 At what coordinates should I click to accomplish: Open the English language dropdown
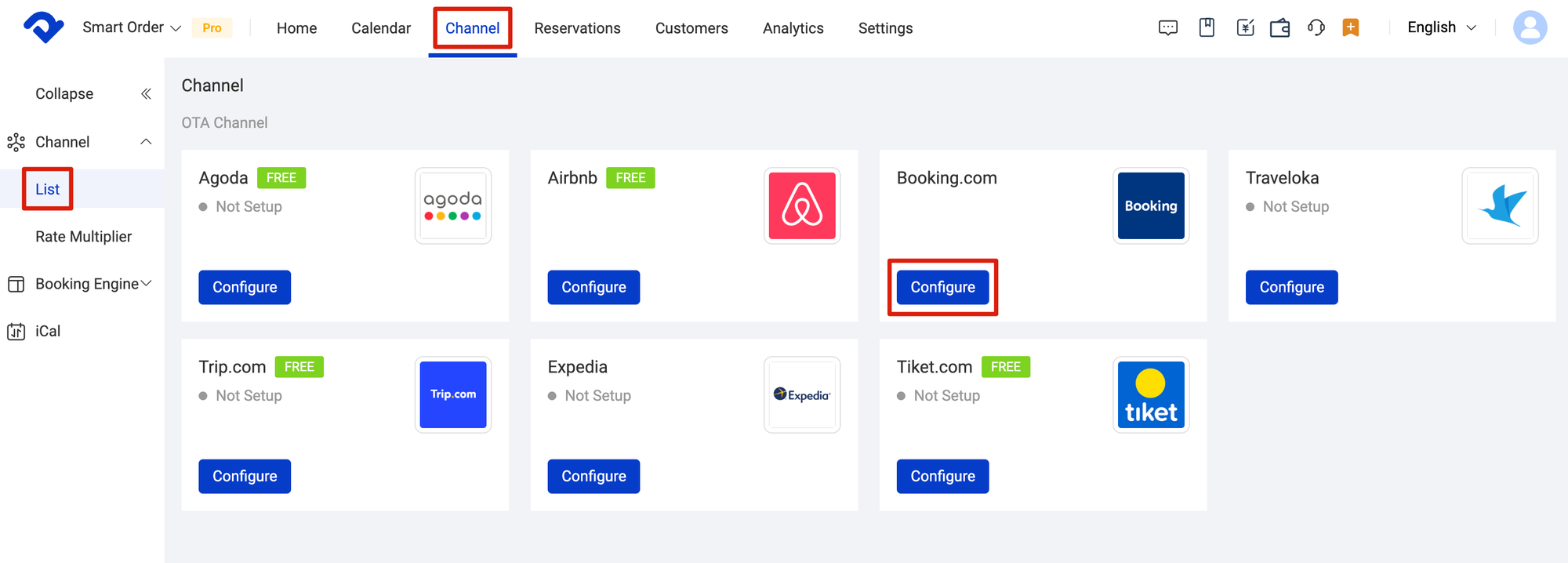pos(1441,28)
